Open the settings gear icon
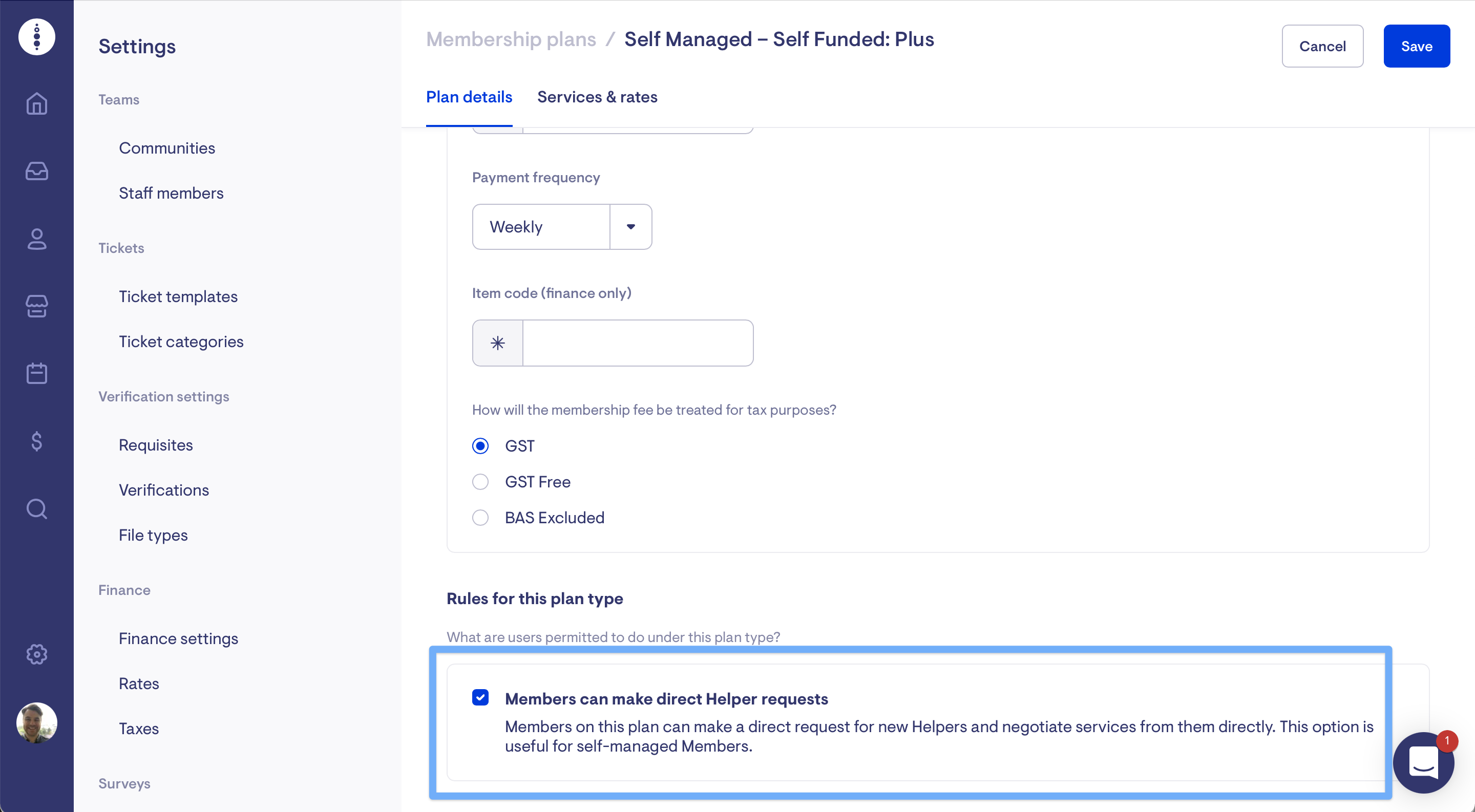 point(37,654)
